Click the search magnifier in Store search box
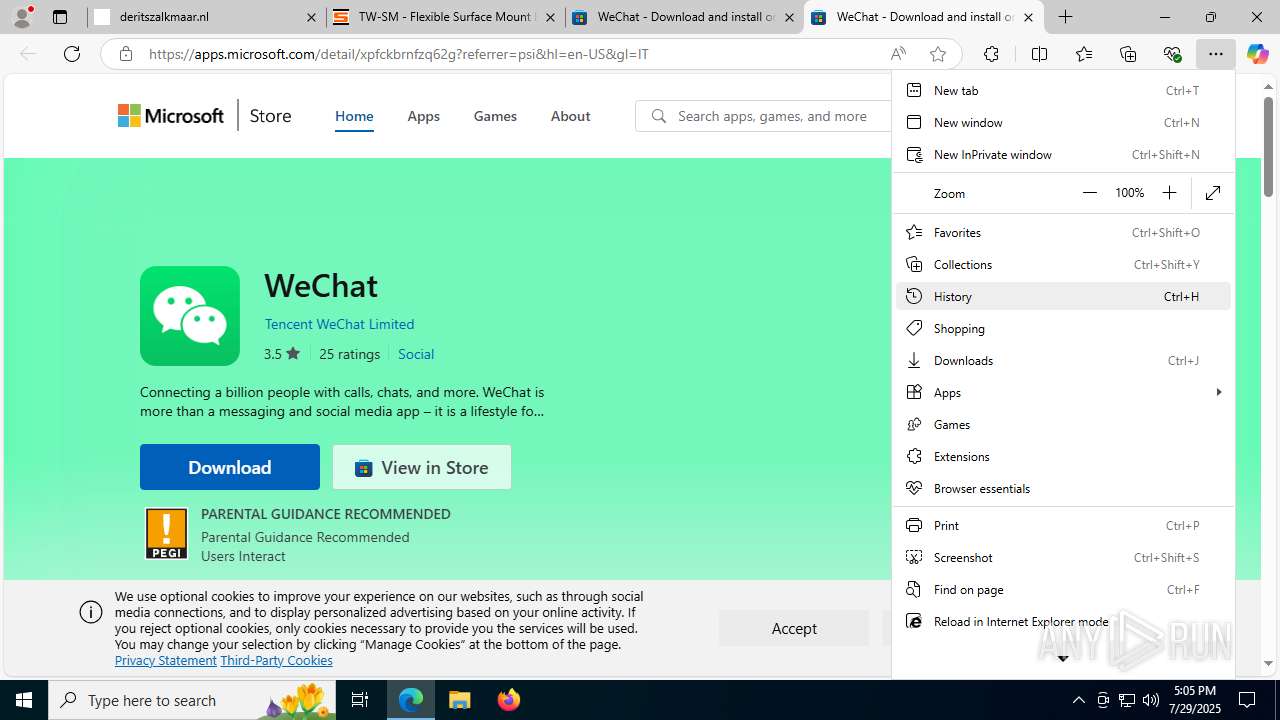The width and height of the screenshot is (1280, 720). [x=658, y=116]
